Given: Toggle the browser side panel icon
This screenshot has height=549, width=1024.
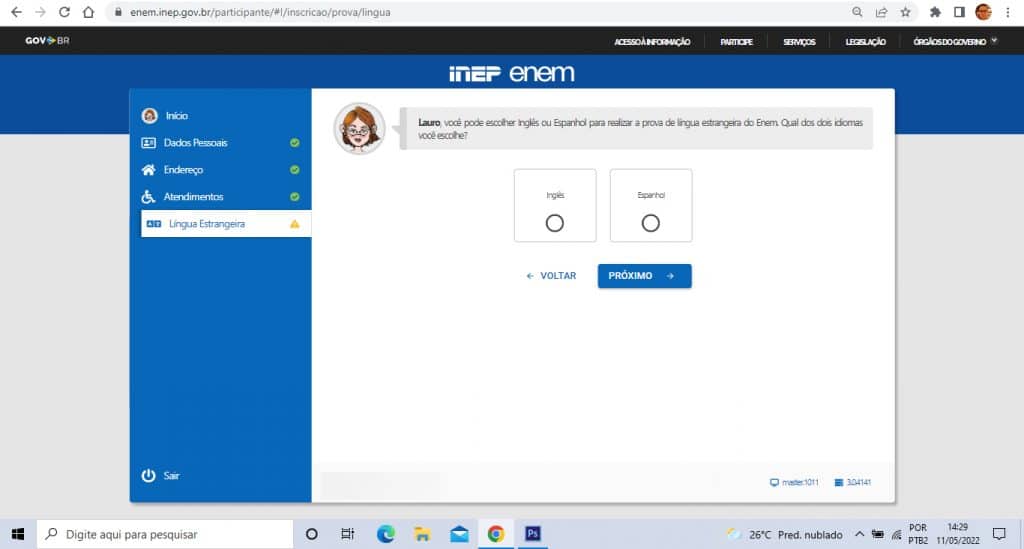Looking at the screenshot, I should point(959,12).
